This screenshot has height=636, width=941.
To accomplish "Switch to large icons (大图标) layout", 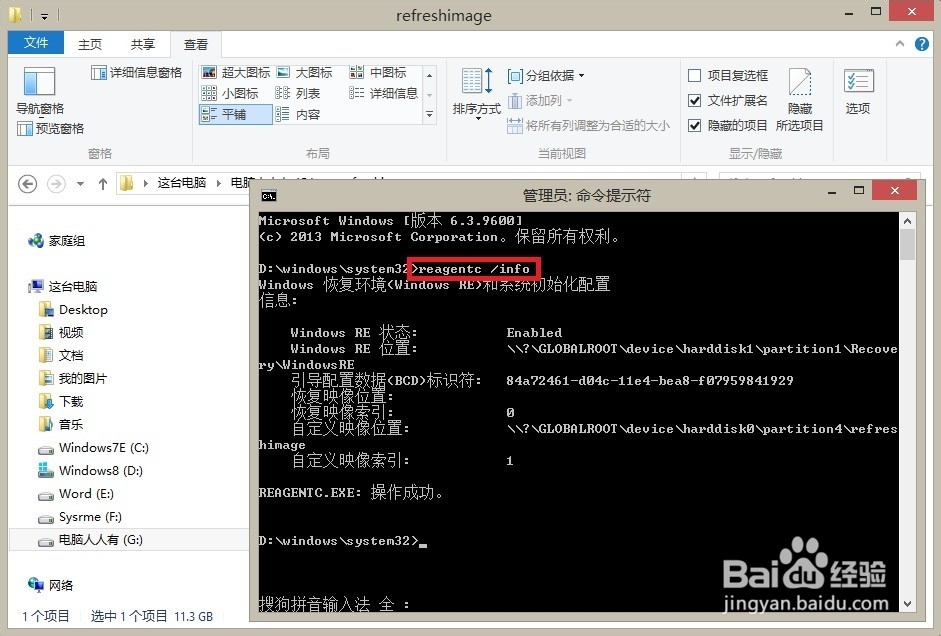I will click(x=305, y=73).
